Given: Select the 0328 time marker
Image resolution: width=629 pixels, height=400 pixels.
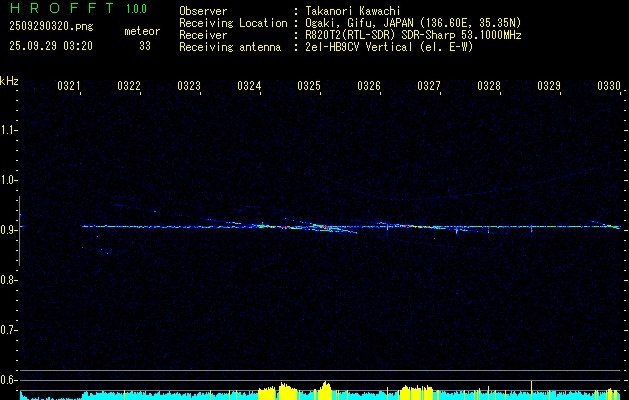Looking at the screenshot, I should coord(489,86).
